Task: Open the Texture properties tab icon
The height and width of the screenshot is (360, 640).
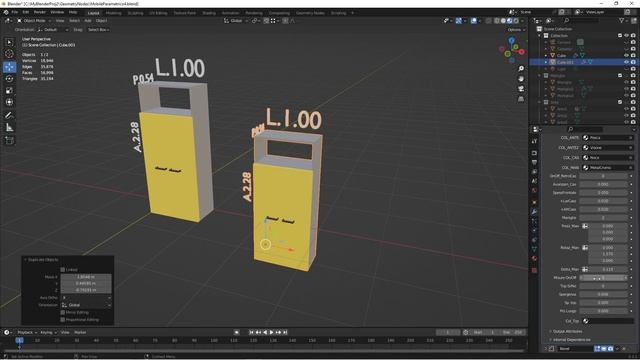Action: [x=534, y=270]
